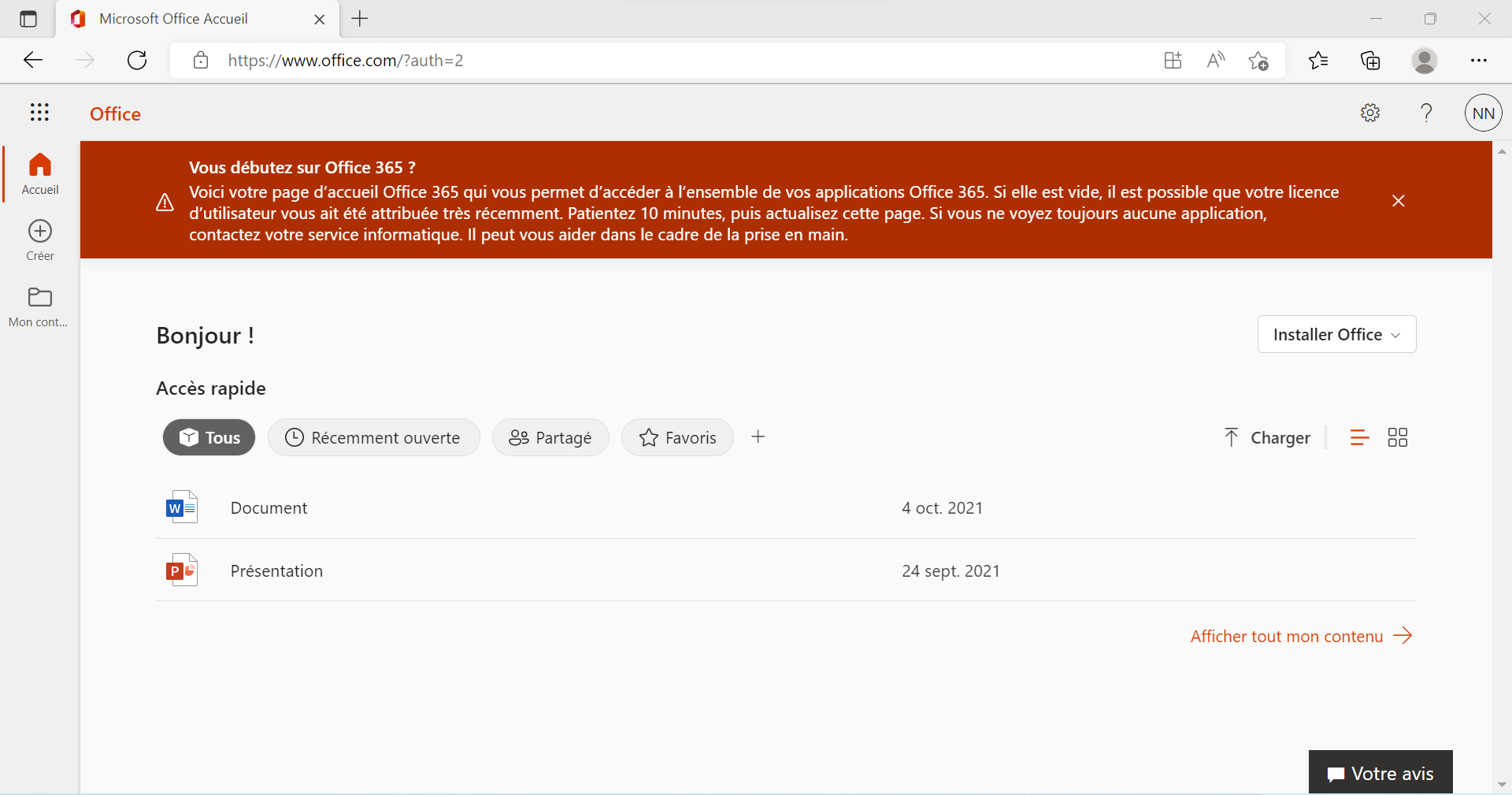
Task: Open the Favorites list
Action: (1318, 60)
